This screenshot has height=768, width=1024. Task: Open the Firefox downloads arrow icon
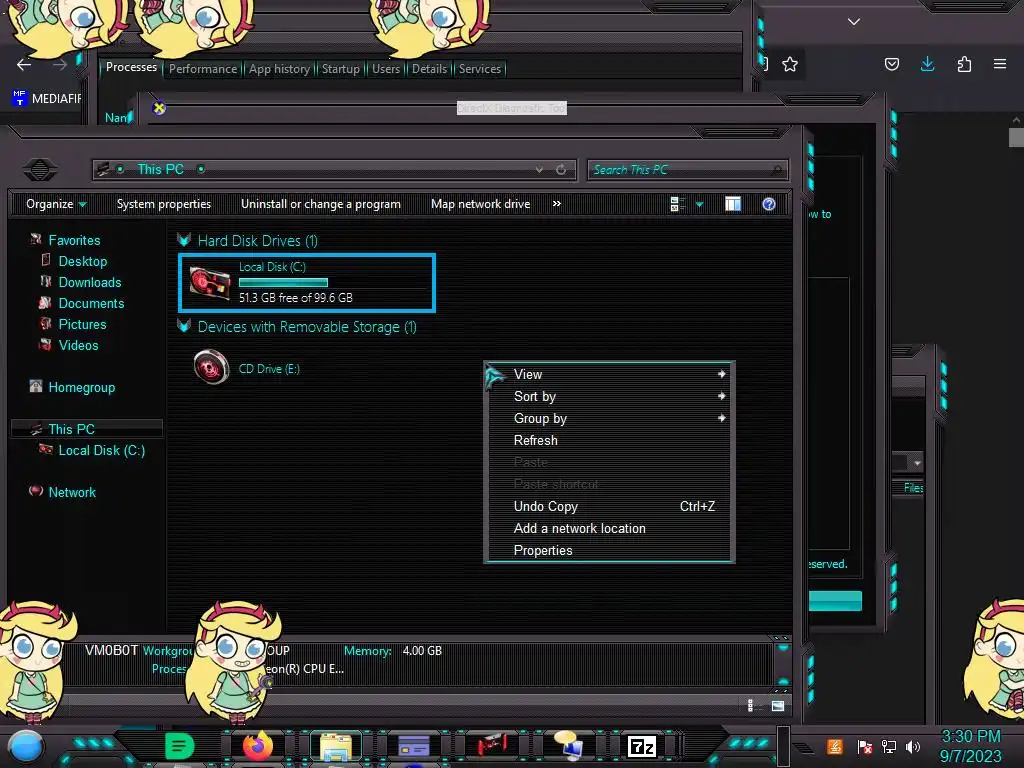pos(927,64)
